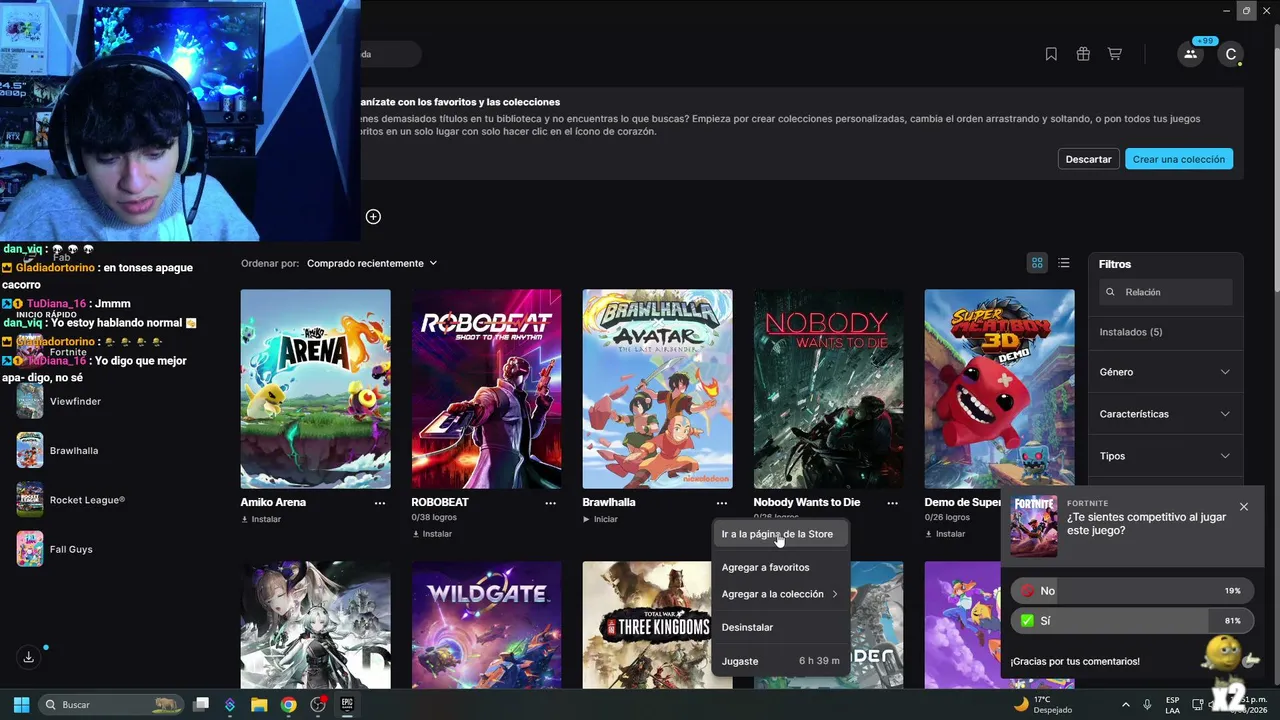Click microphone icon in system tray
This screenshot has width=1280, height=720.
click(x=1147, y=705)
